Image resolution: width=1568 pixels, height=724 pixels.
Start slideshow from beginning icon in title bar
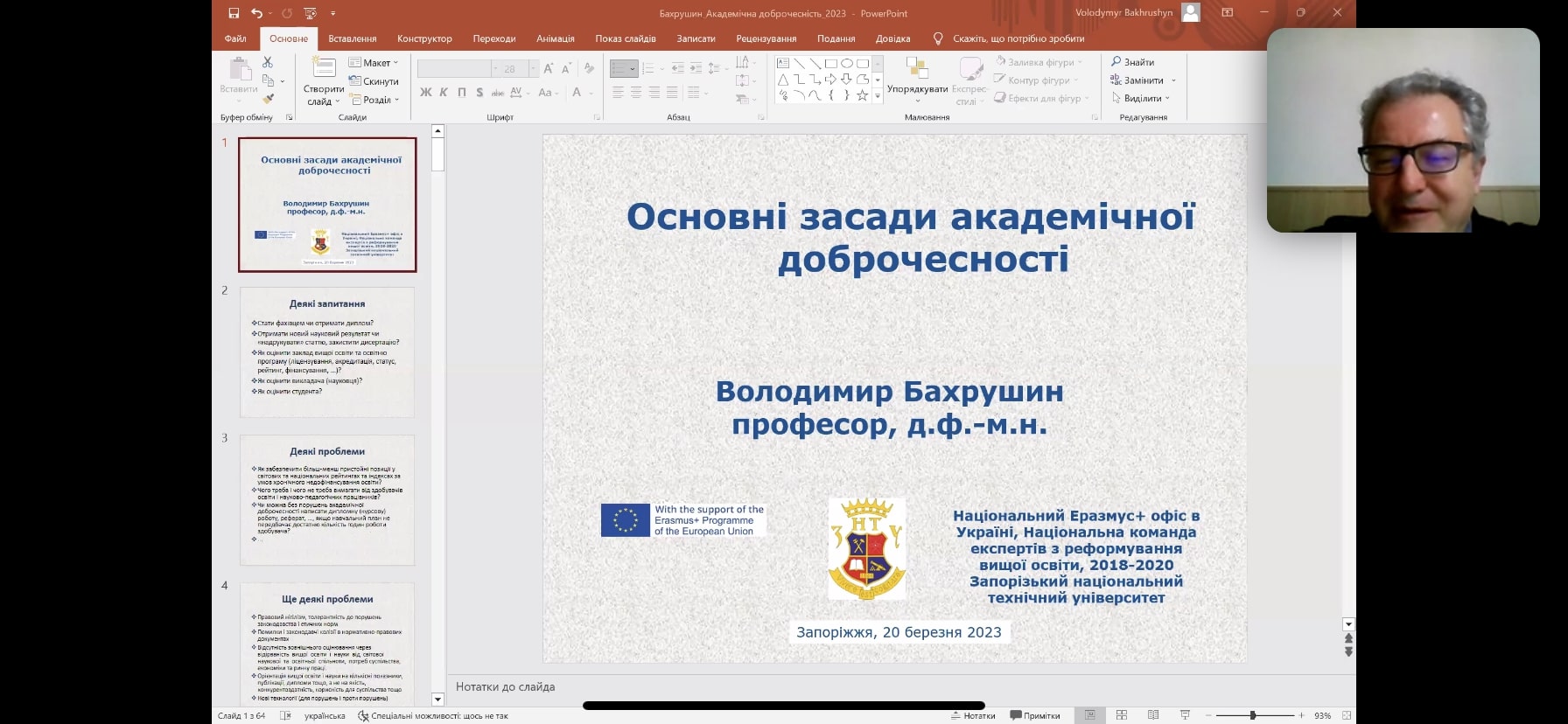coord(310,13)
